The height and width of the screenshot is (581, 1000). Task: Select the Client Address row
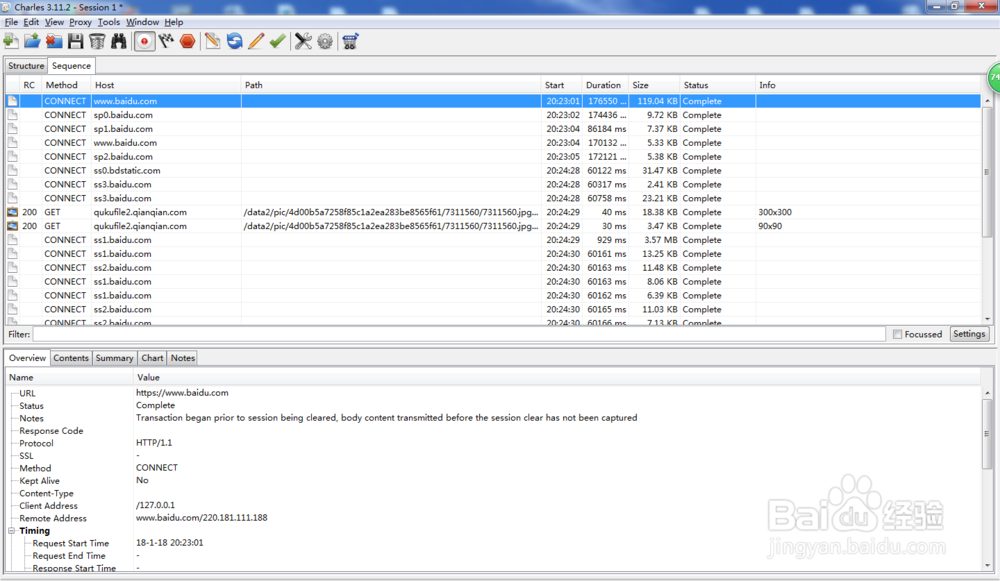click(493, 505)
